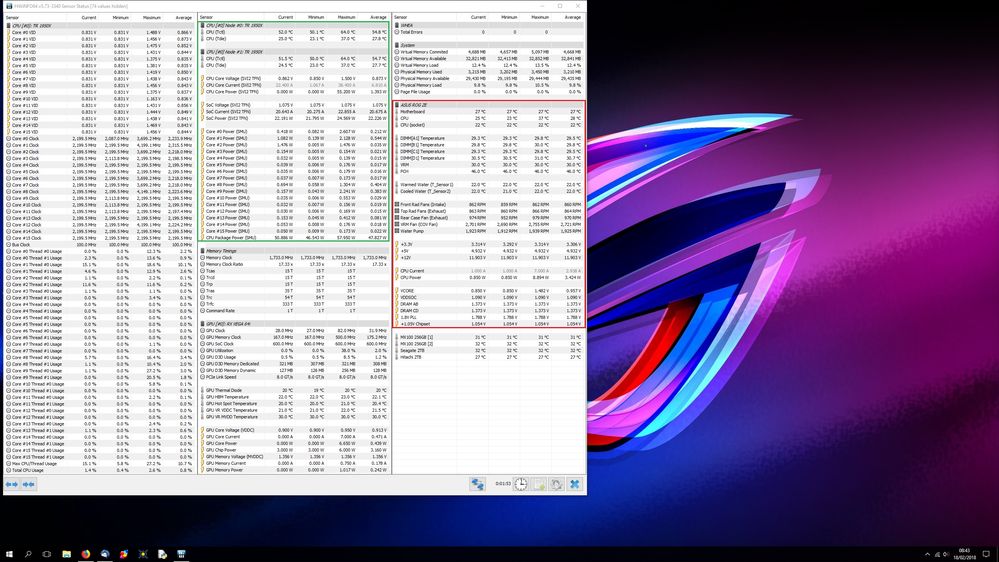Open Windows search from the taskbar
The height and width of the screenshot is (562, 999).
point(28,554)
